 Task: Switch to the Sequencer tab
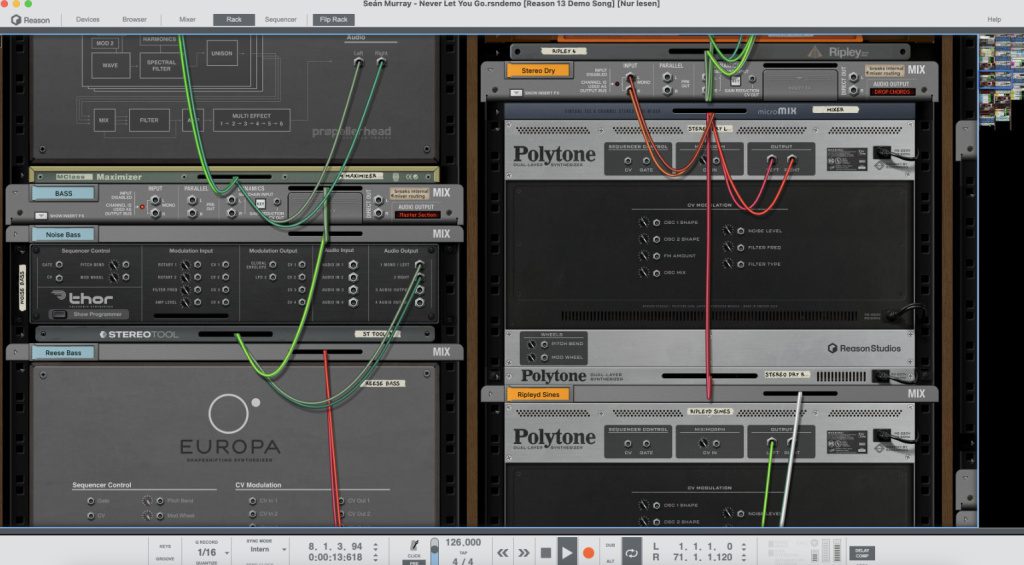[x=281, y=20]
